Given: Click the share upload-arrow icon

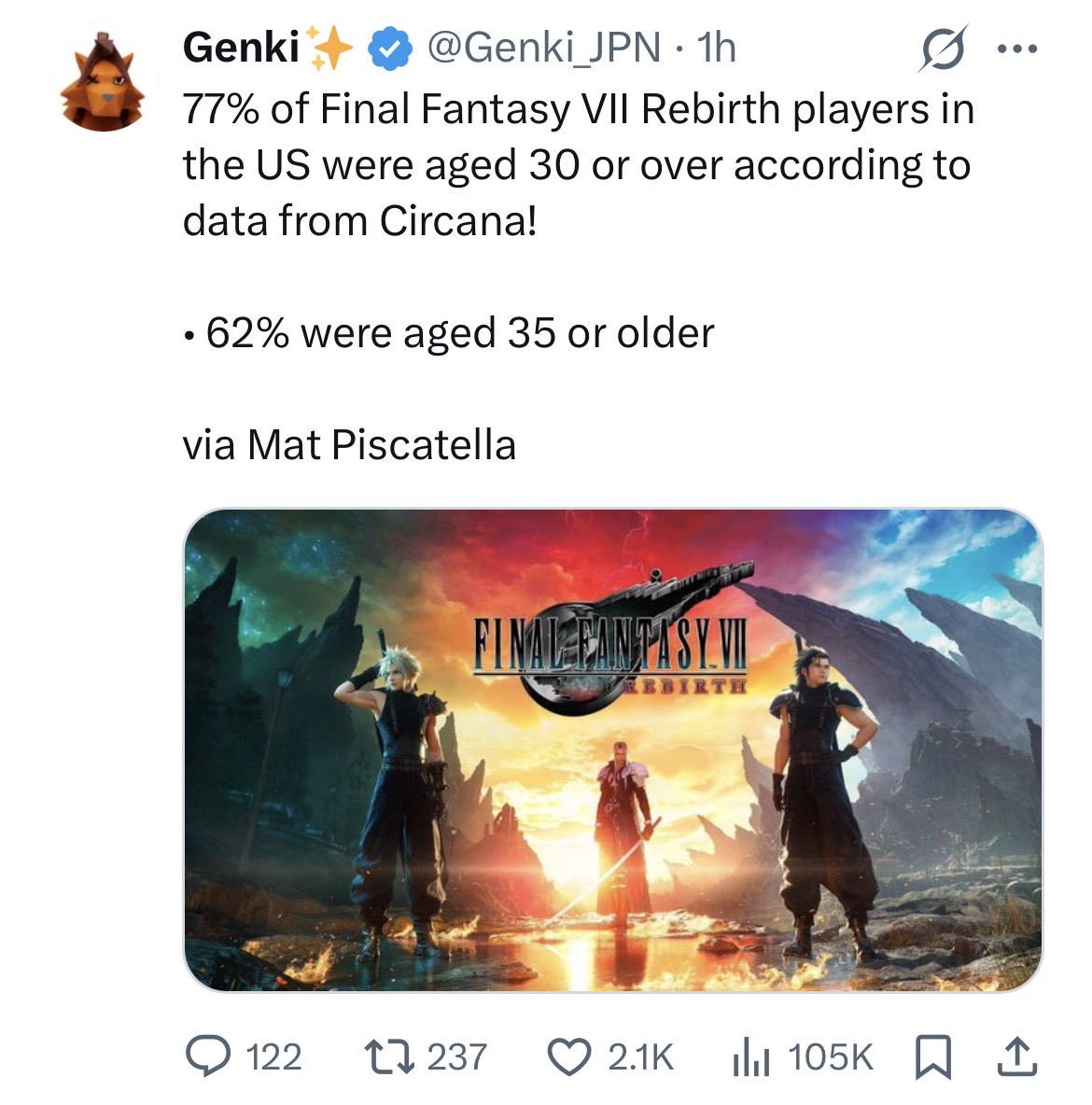Looking at the screenshot, I should click(1017, 1056).
